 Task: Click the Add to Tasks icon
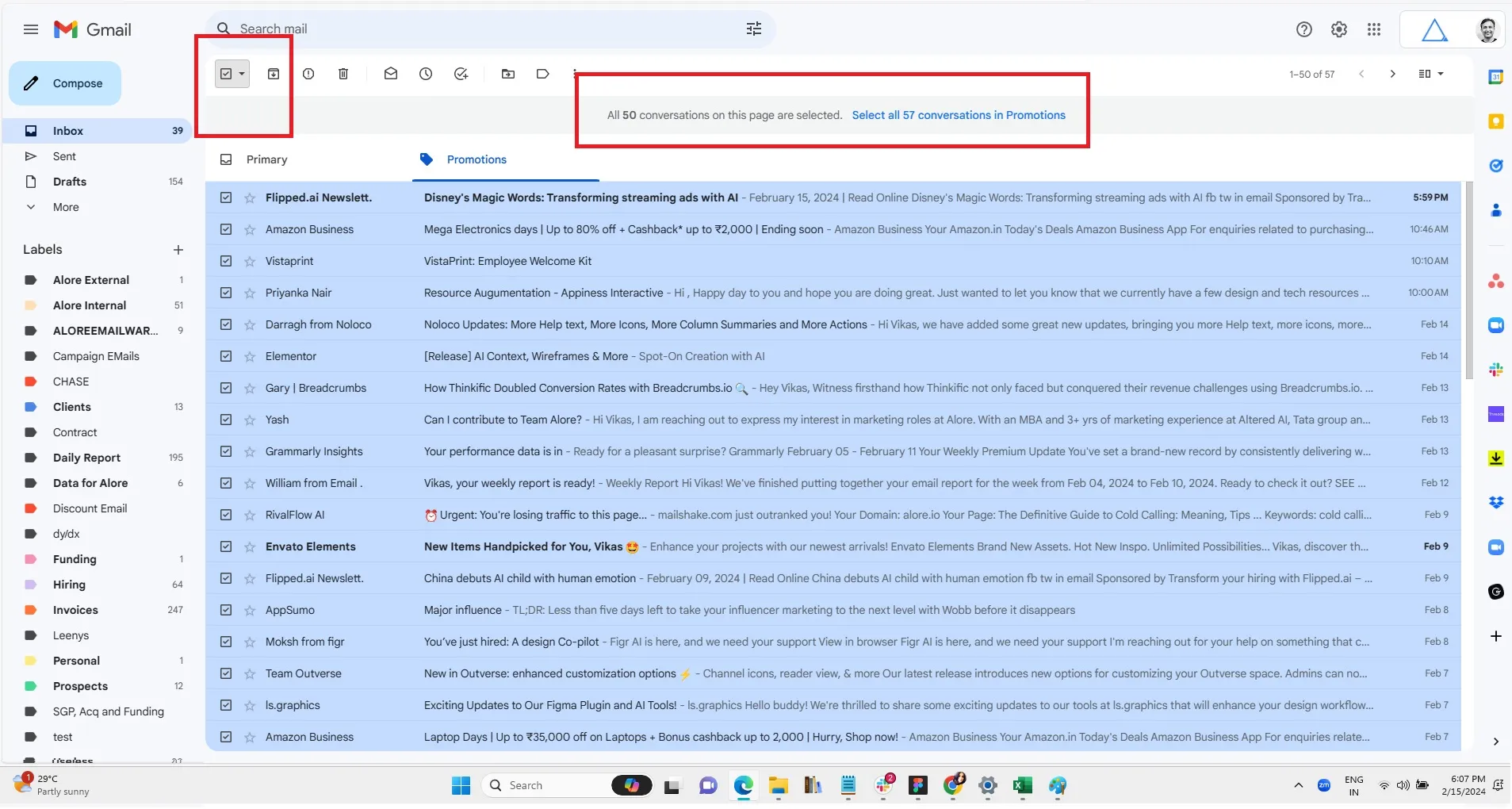click(461, 74)
